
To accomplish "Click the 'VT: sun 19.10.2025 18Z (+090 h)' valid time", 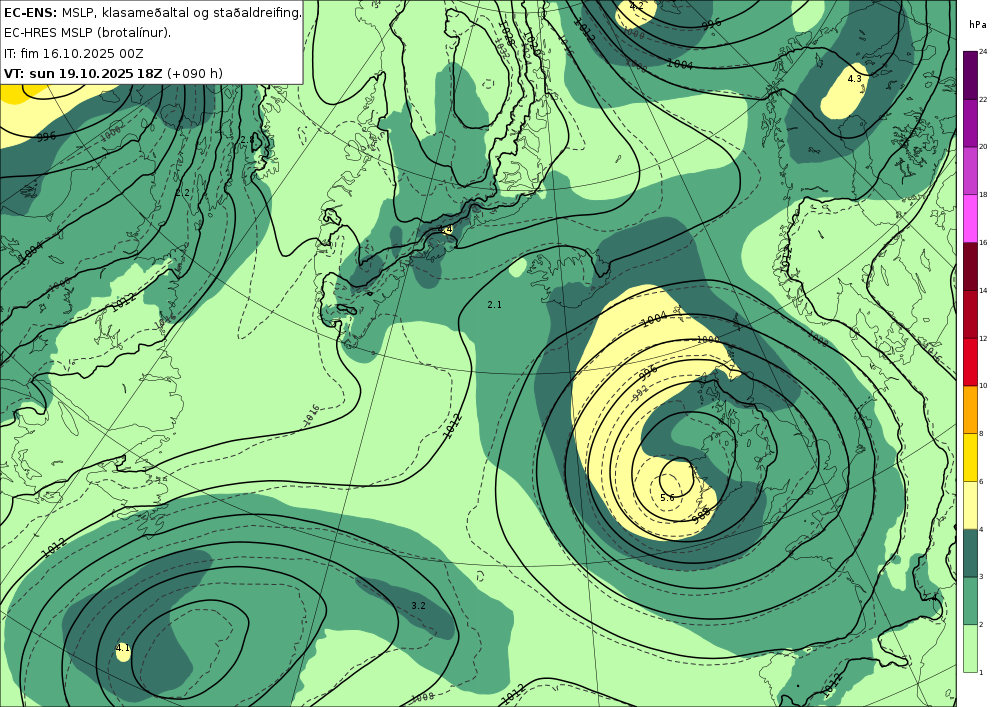I will pos(113,73).
